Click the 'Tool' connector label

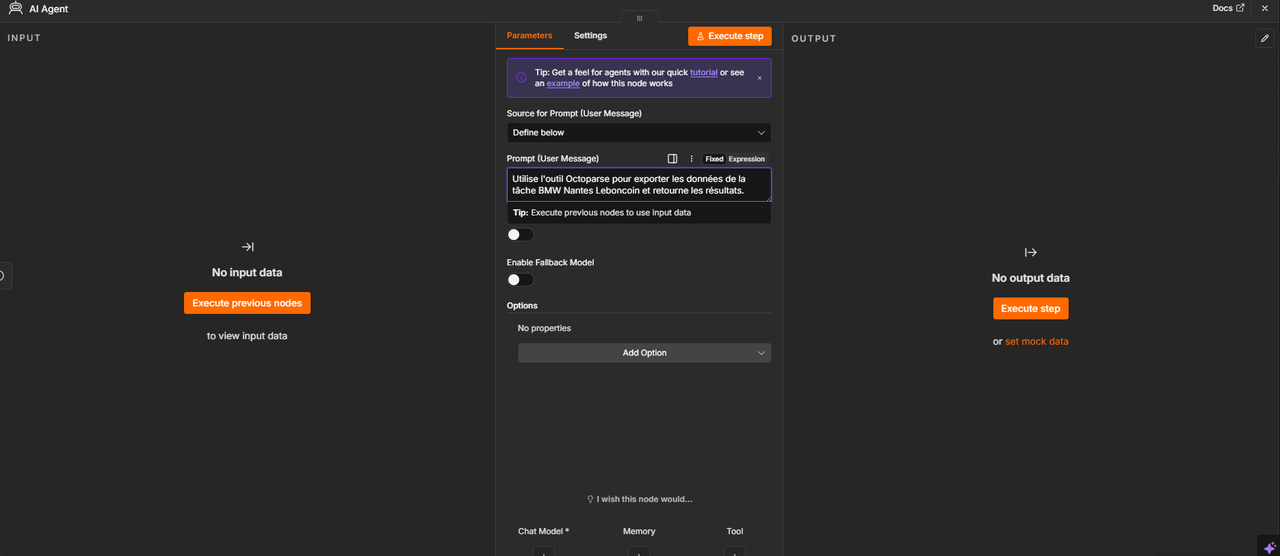tap(734, 532)
